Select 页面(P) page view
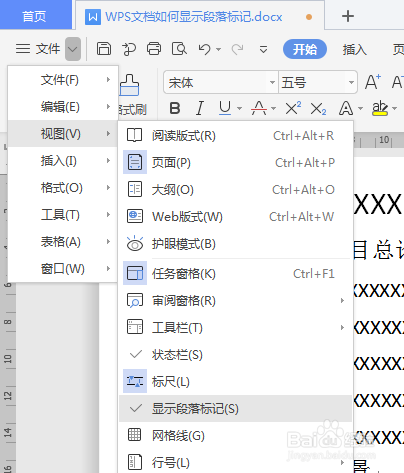The image size is (404, 473). [x=235, y=163]
